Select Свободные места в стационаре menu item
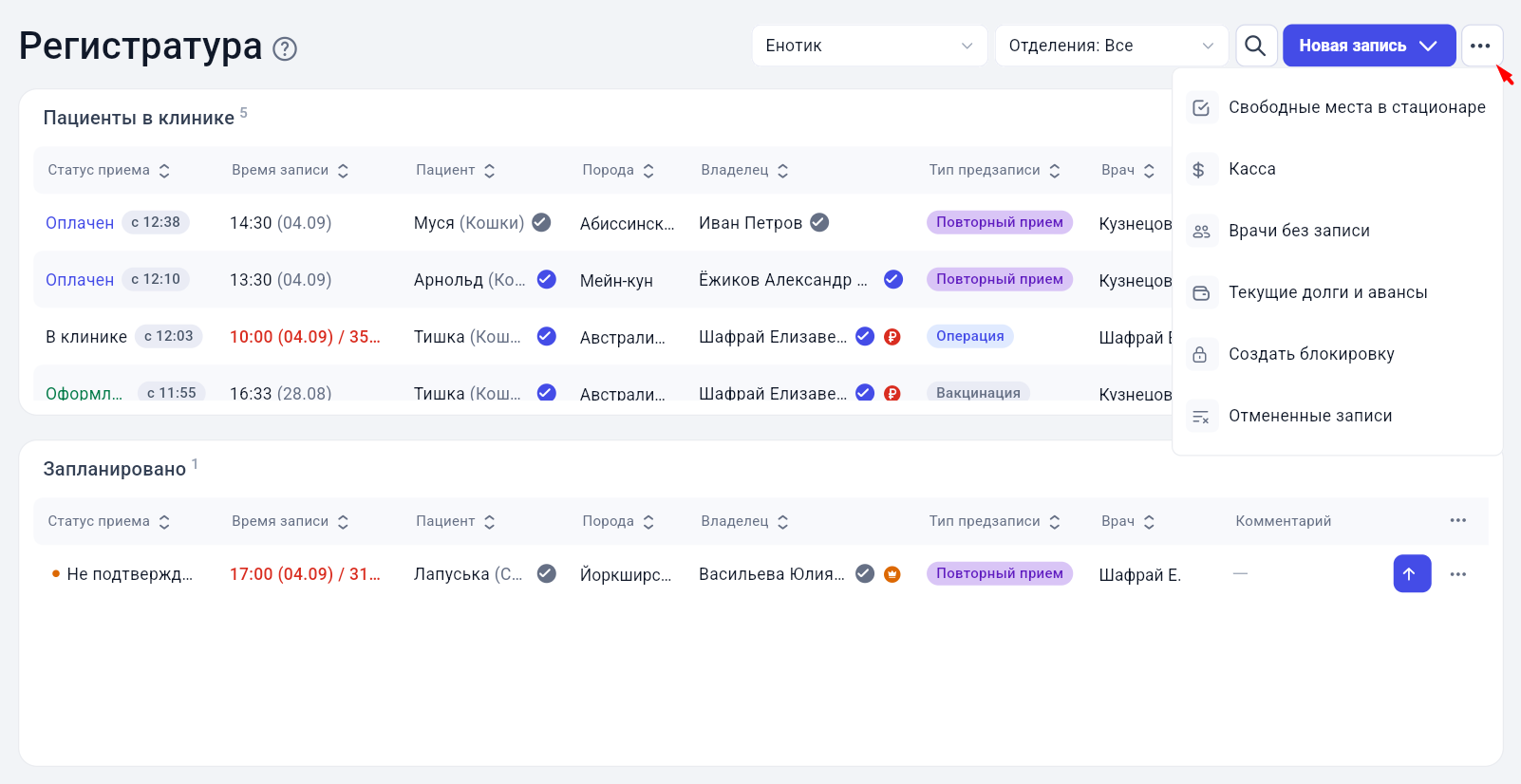 click(1338, 107)
